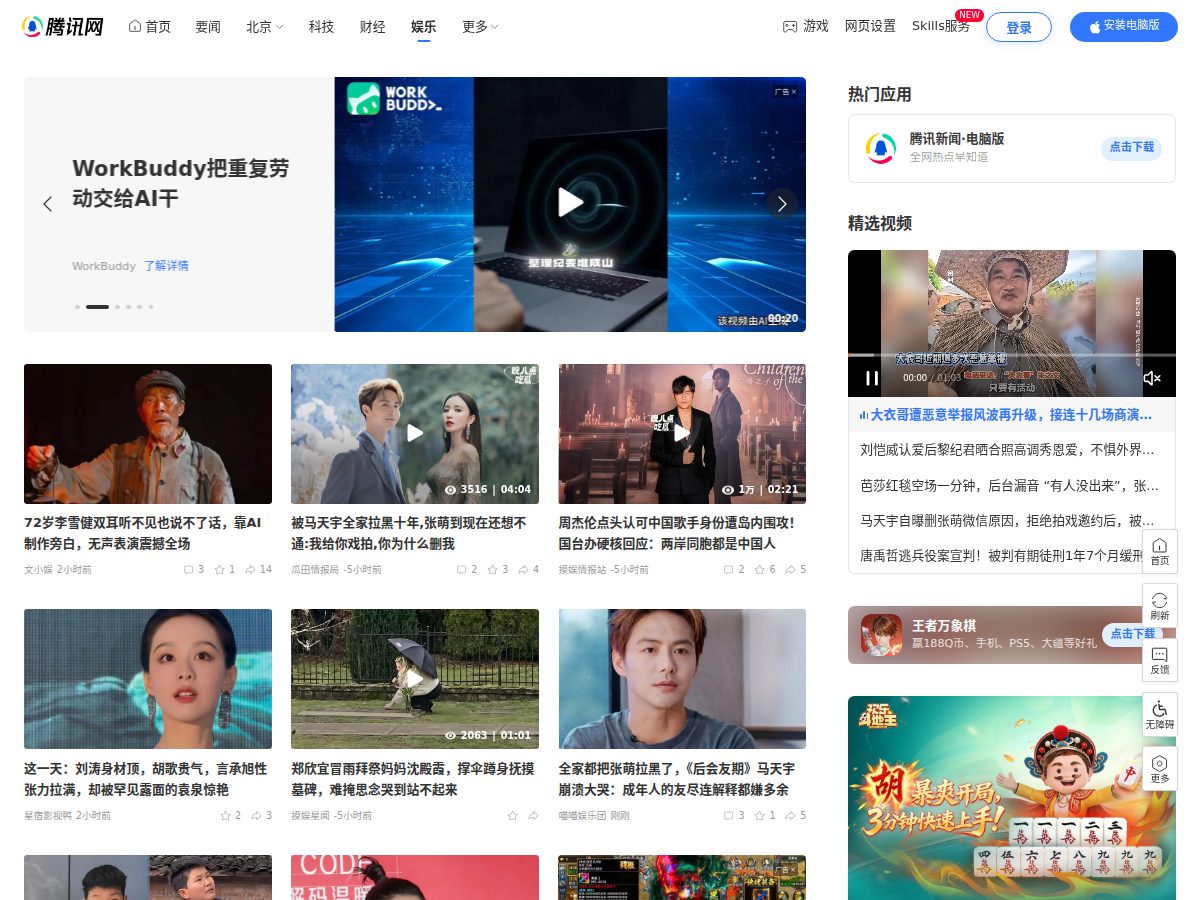Viewport: 1200px width, 900px height.
Task: Unmute the featured video speaker icon
Action: coord(1152,378)
